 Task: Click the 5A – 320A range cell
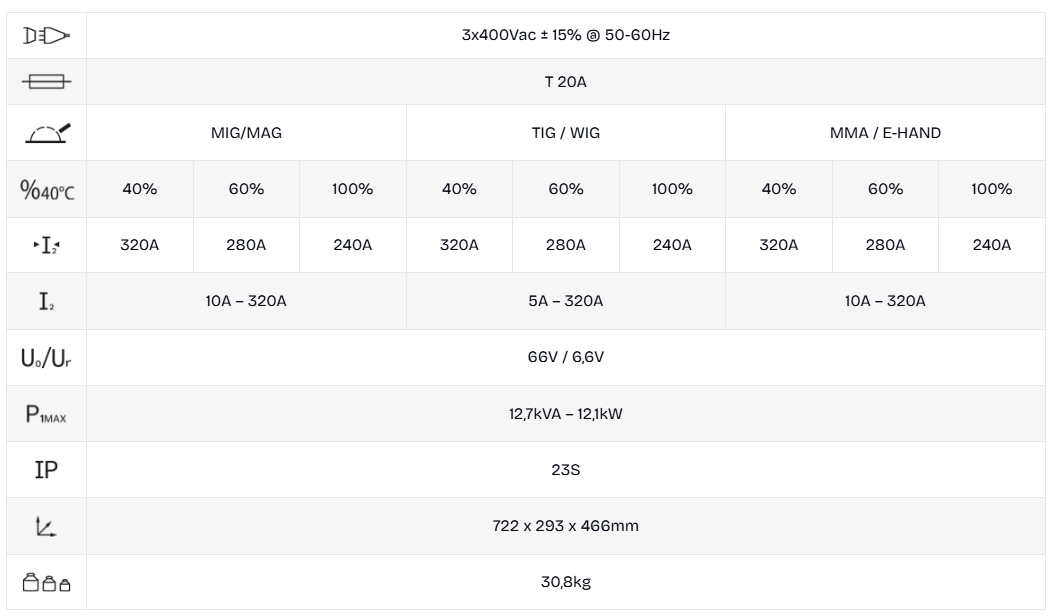565,301
